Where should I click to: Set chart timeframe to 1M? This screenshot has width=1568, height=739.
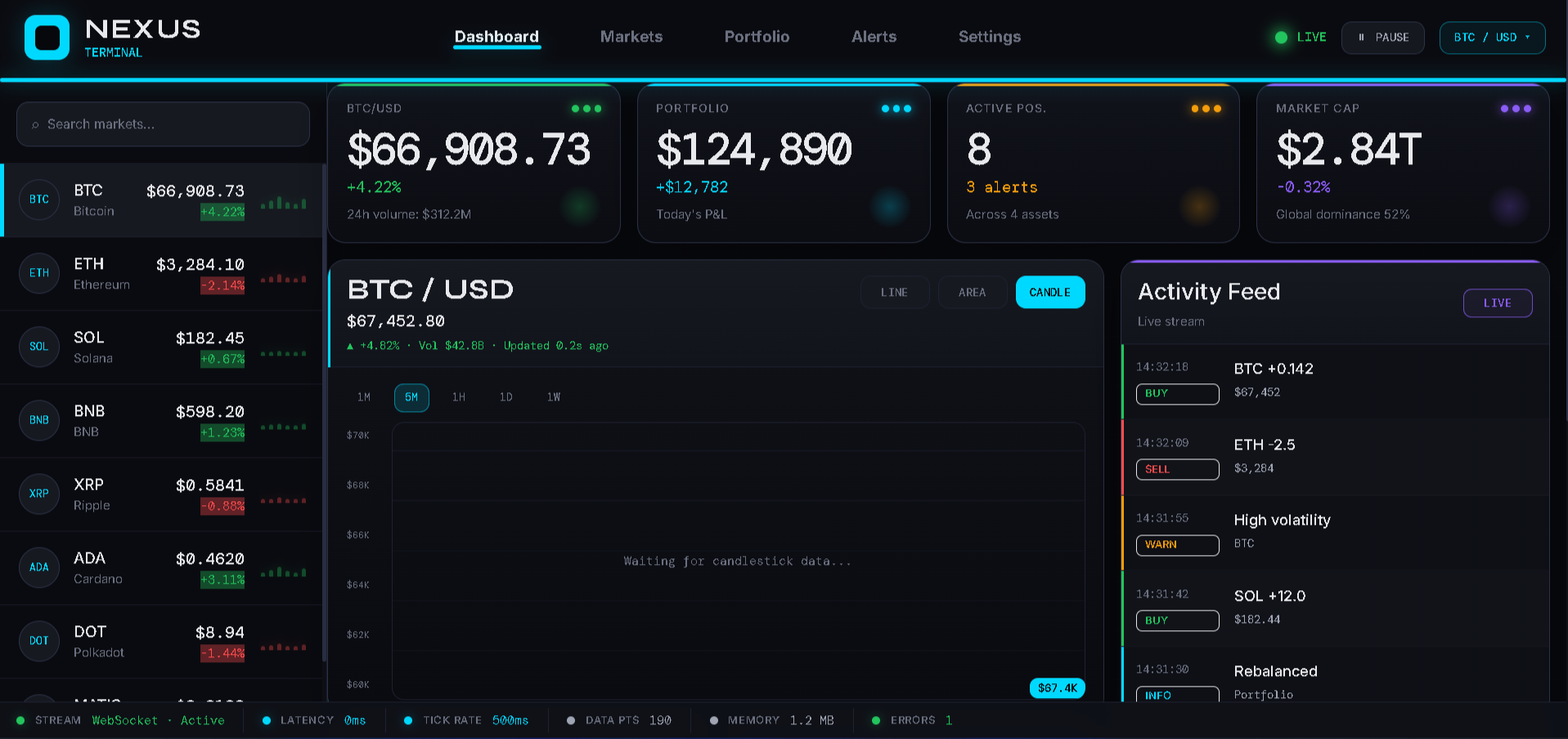pyautogui.click(x=364, y=397)
